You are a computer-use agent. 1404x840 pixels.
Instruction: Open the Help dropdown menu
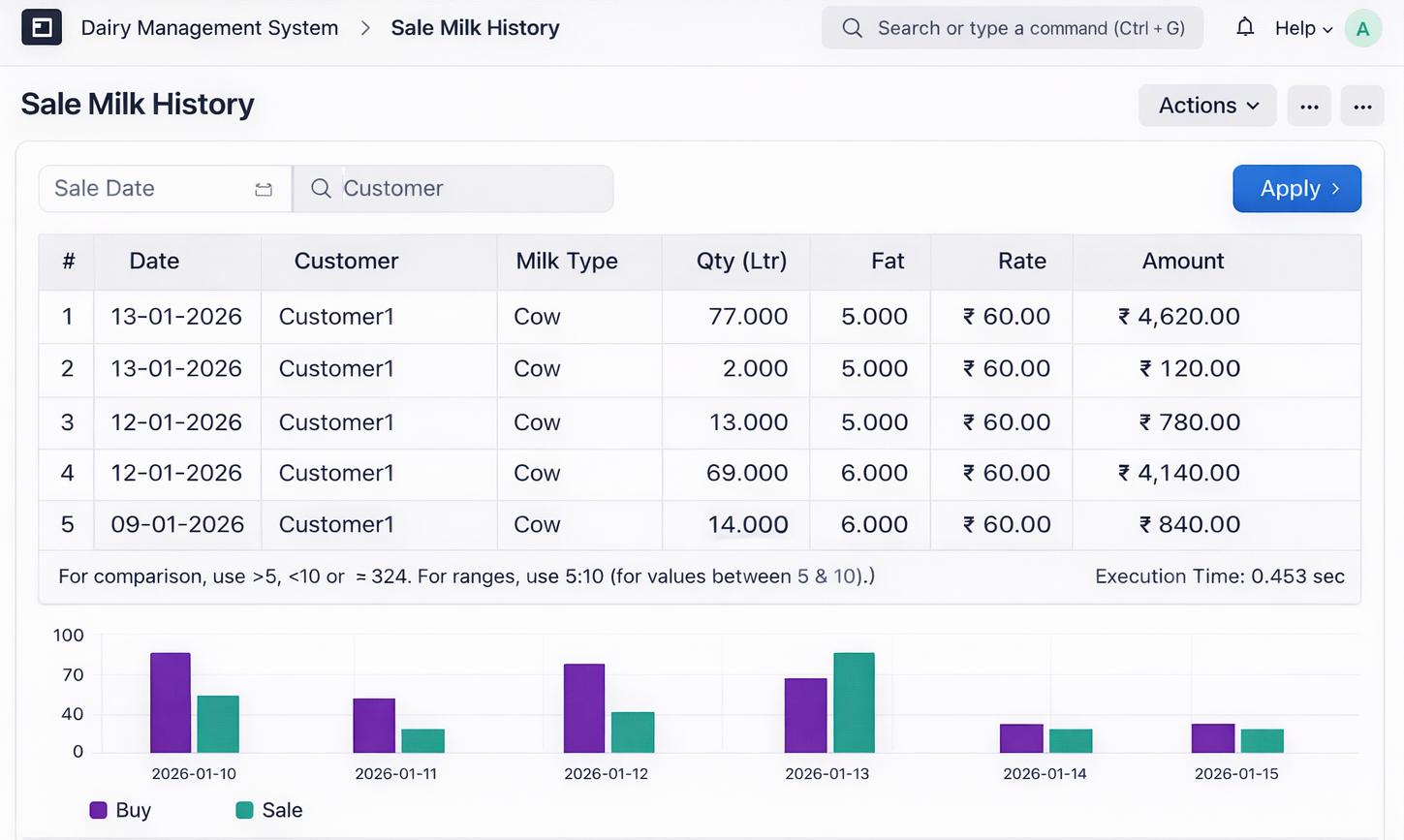point(1303,28)
